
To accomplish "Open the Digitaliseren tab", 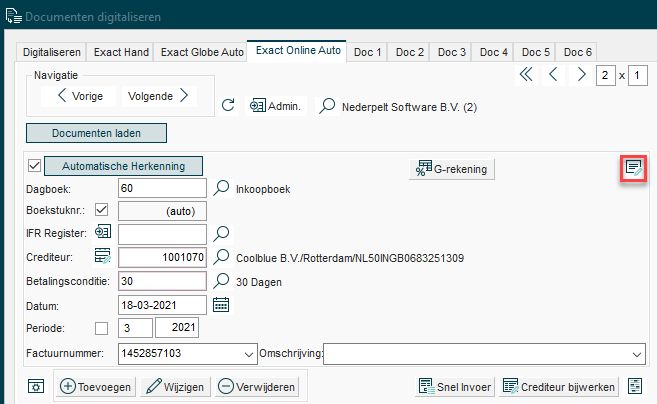I will pos(53,52).
